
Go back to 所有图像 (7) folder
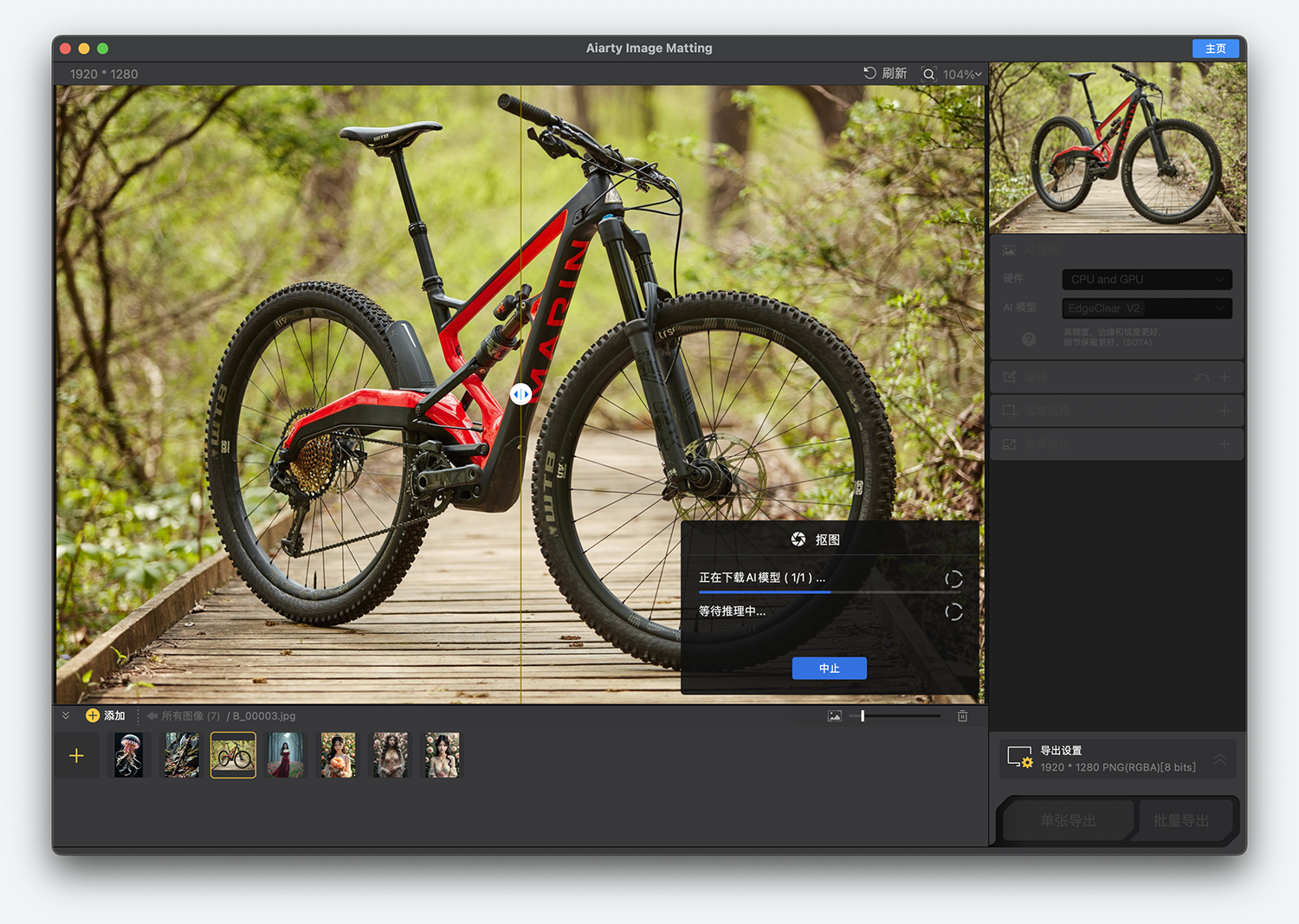(183, 716)
